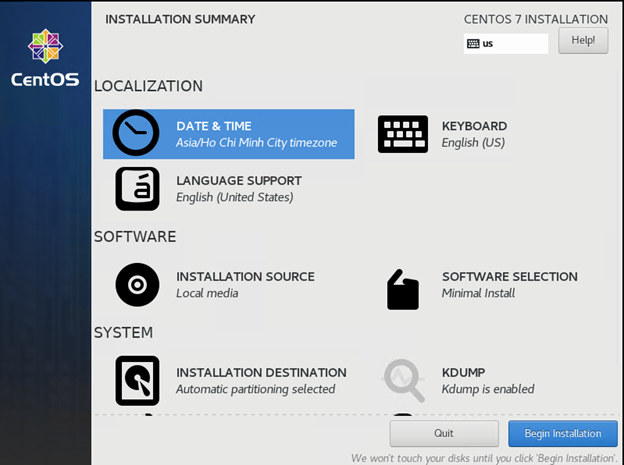Click the Help! button
The height and width of the screenshot is (465, 624).
pos(583,40)
